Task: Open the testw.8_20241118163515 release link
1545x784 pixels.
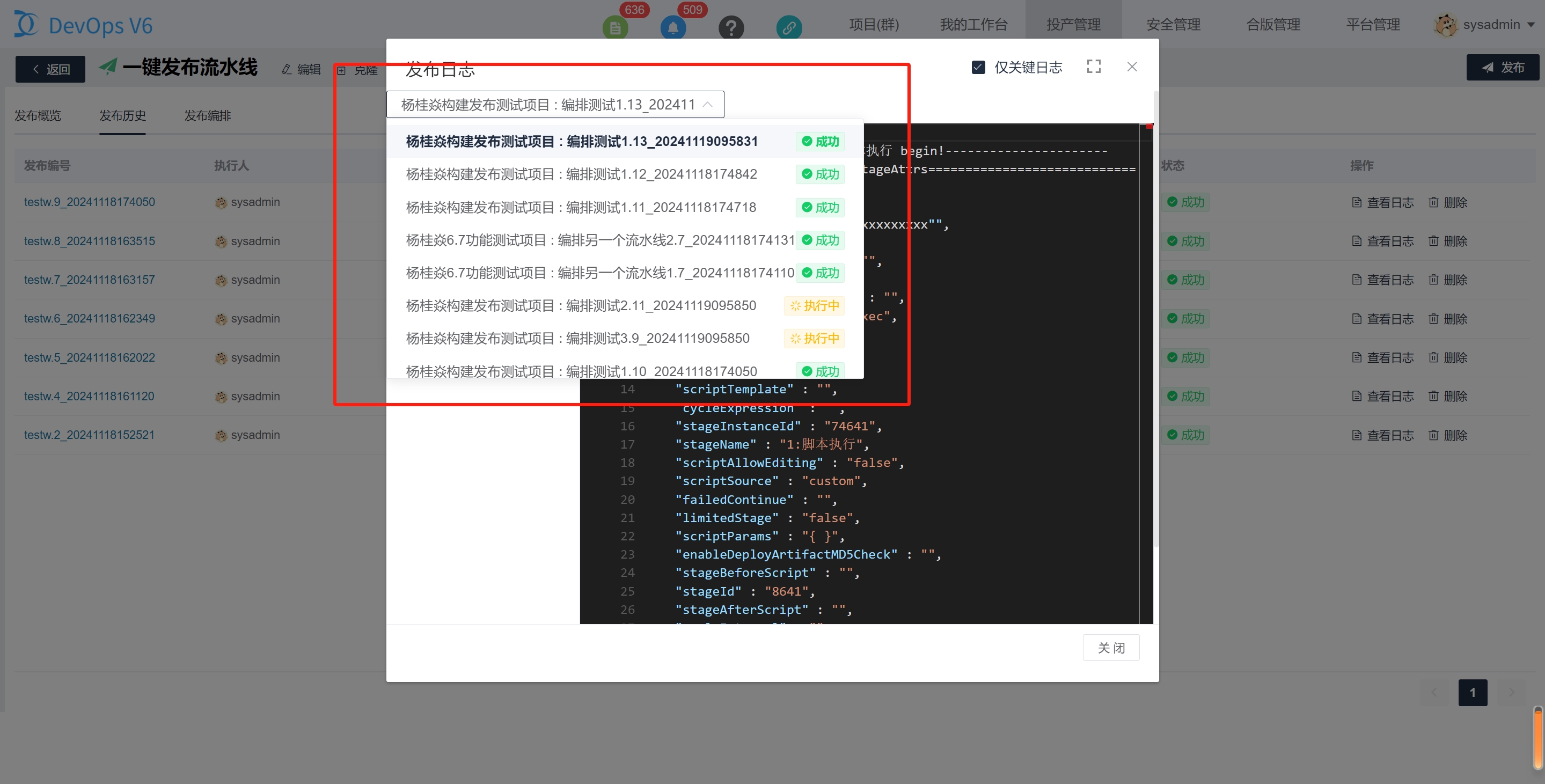Action: click(x=90, y=241)
